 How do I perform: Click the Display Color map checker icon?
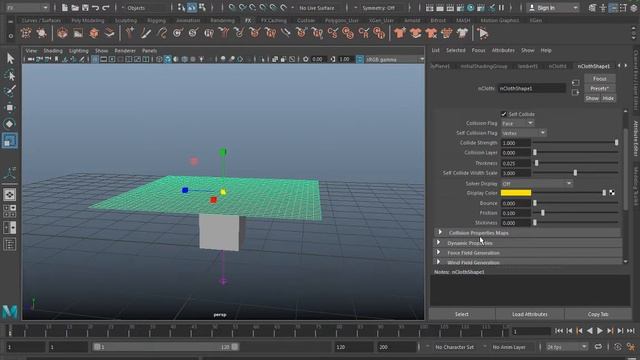click(x=612, y=193)
